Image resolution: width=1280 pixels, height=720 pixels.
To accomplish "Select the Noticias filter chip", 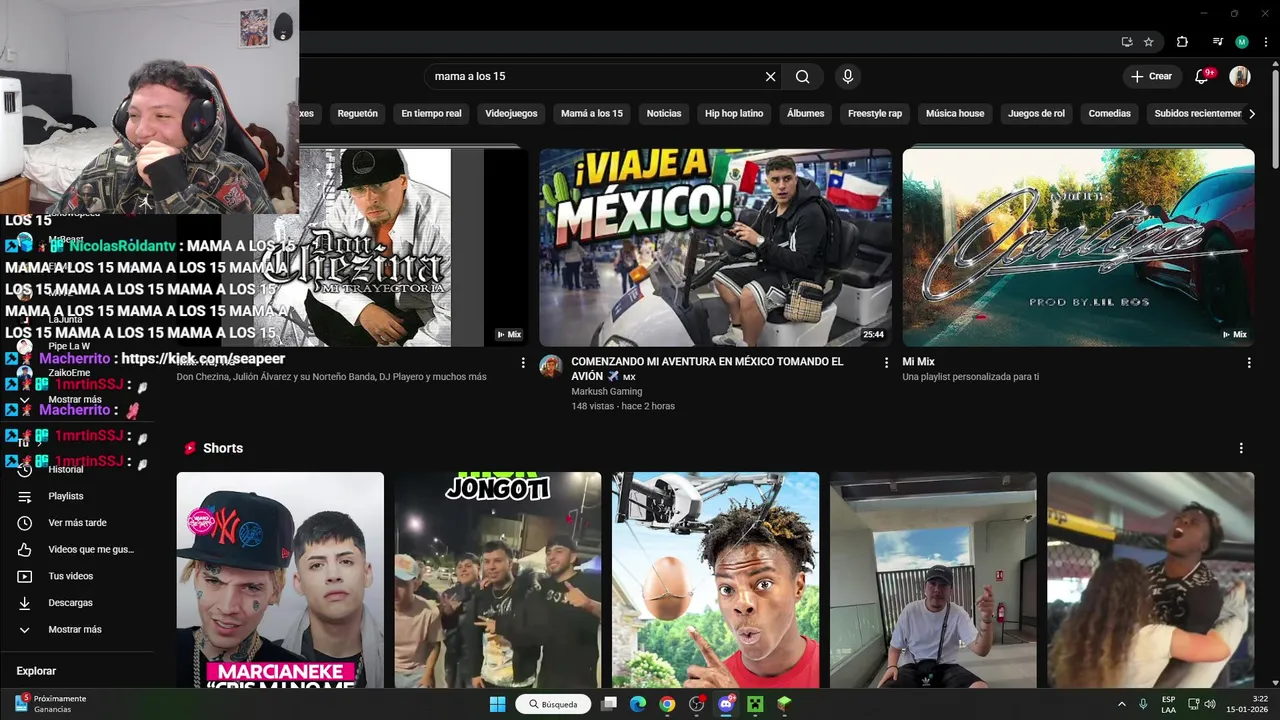I will click(664, 114).
